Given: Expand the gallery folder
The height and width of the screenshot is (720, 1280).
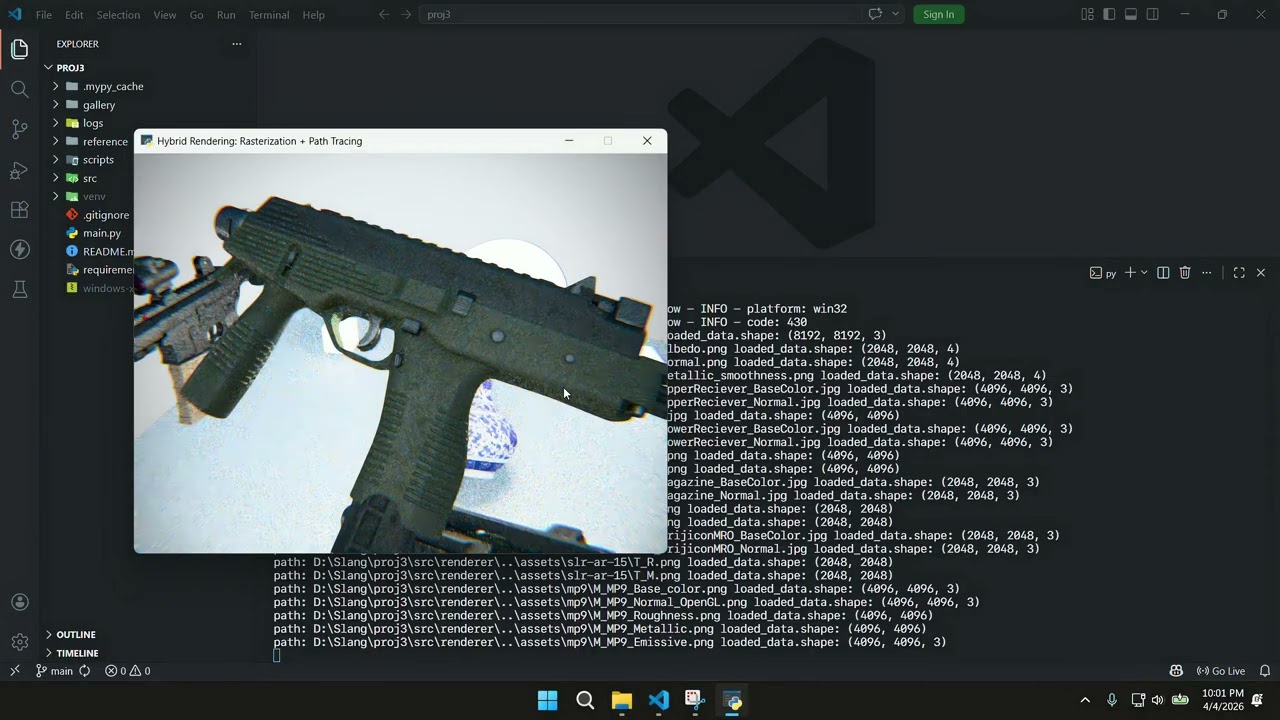Looking at the screenshot, I should [148, 104].
